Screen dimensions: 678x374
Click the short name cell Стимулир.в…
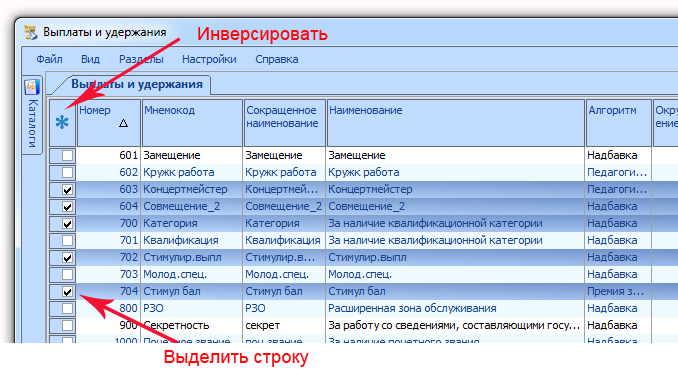pos(285,257)
